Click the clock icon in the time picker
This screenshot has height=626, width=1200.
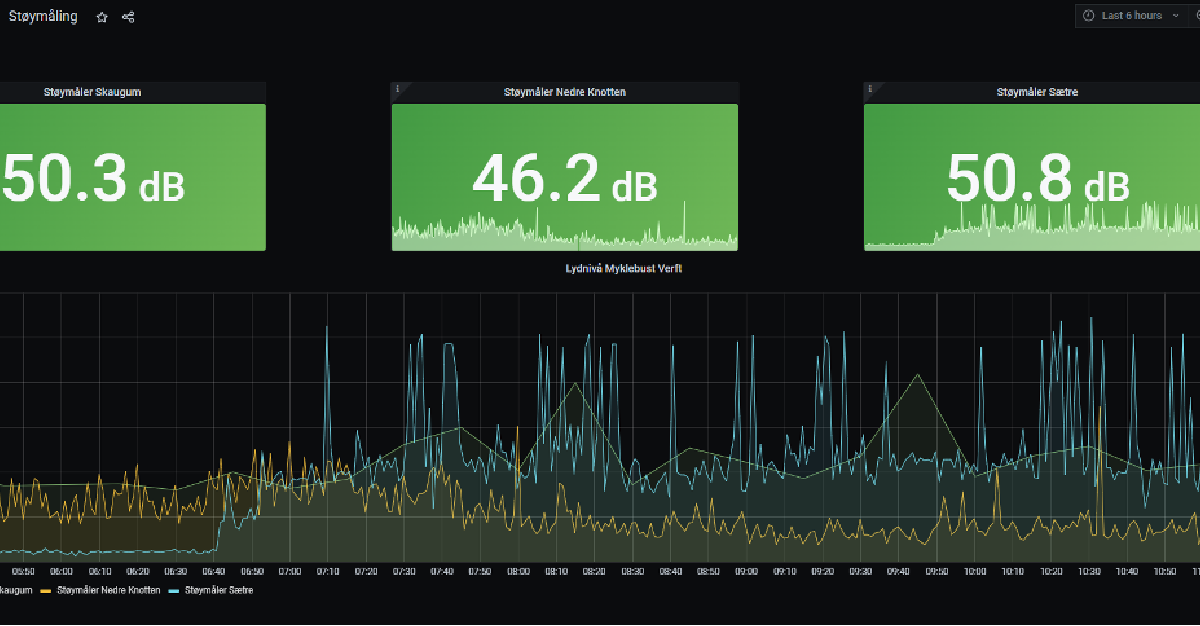pyautogui.click(x=1090, y=15)
